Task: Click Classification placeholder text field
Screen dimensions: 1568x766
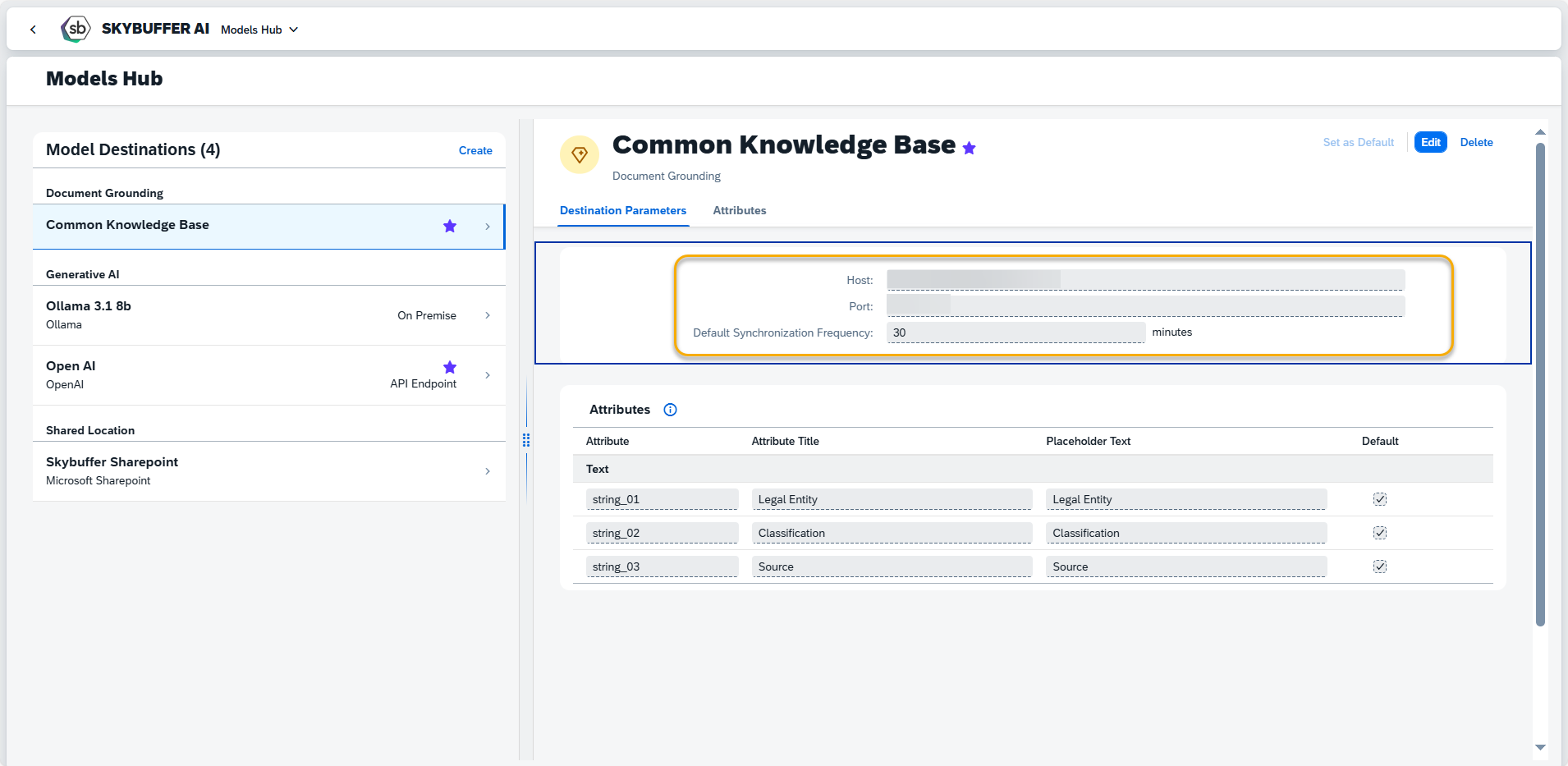Action: (1186, 533)
